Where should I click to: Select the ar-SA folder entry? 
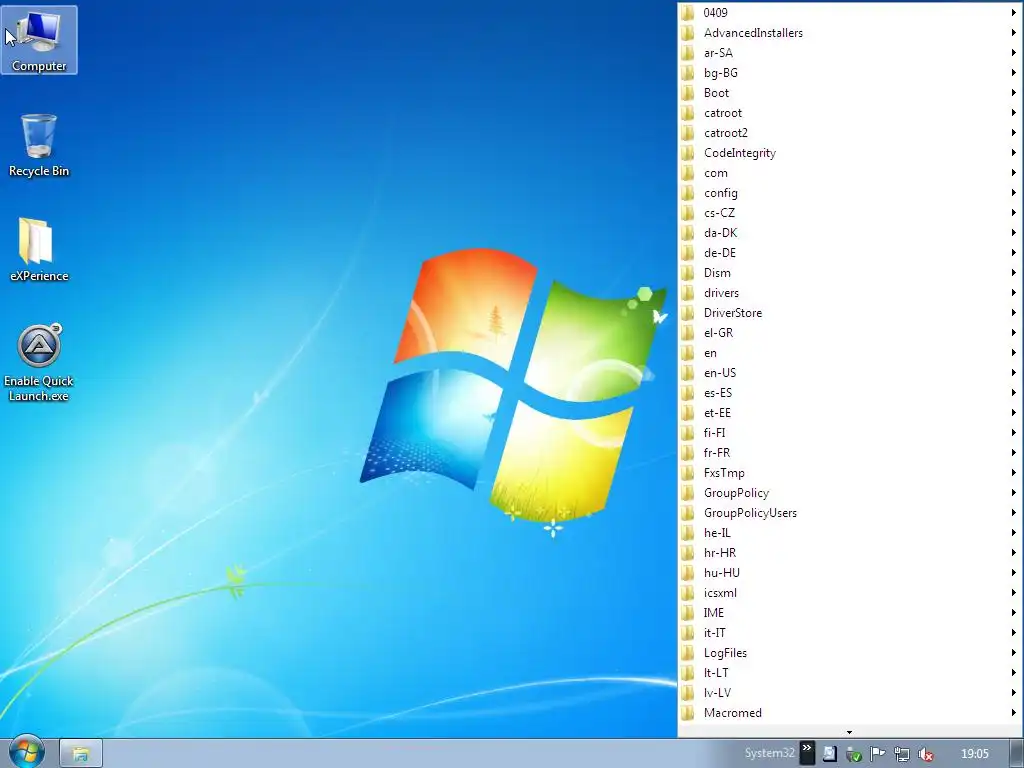point(850,53)
